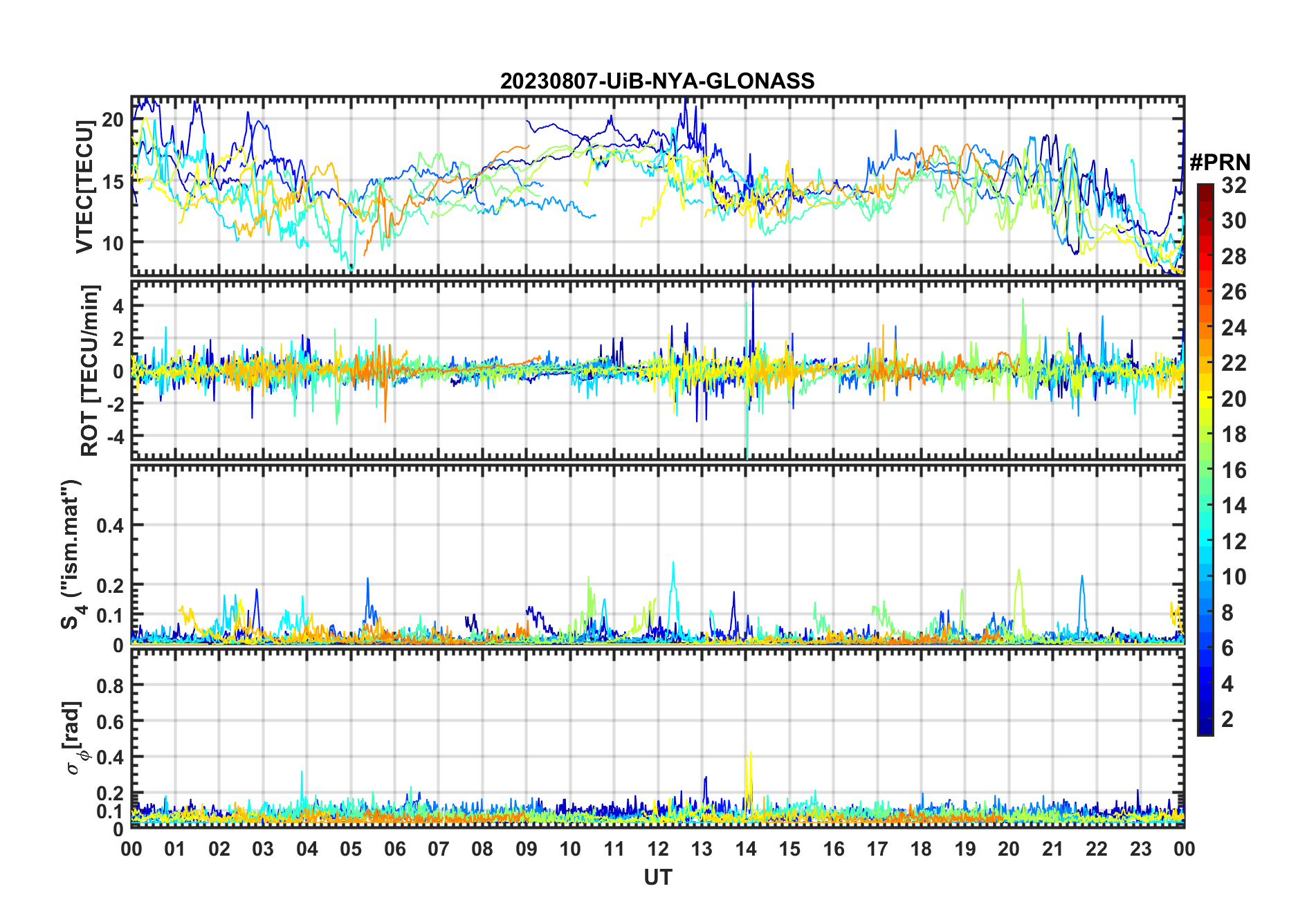Click the 18 label on PRN colorbar
This screenshot has height=920, width=1316.
click(1234, 434)
